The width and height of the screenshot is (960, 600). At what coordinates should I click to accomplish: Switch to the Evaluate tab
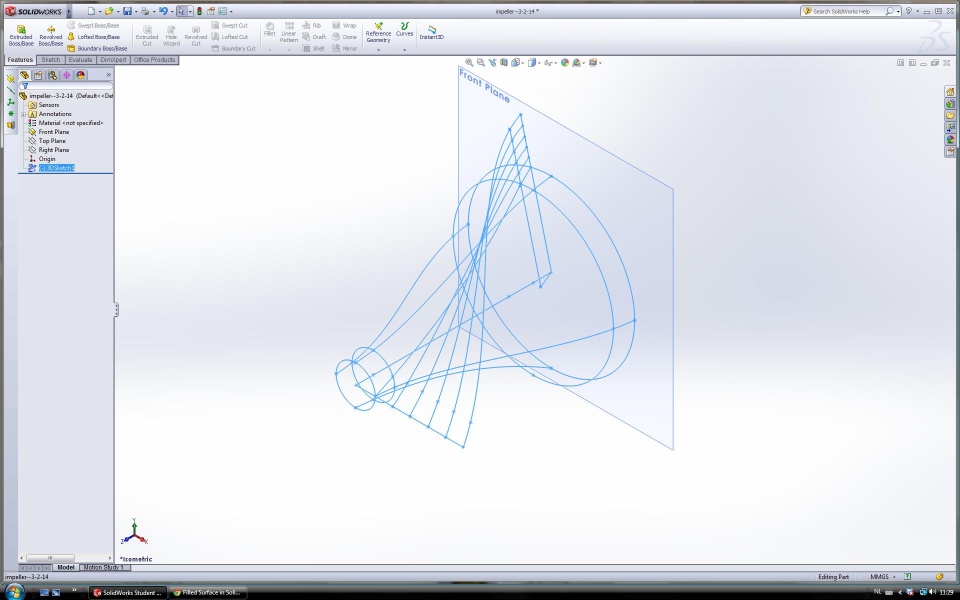pyautogui.click(x=80, y=60)
